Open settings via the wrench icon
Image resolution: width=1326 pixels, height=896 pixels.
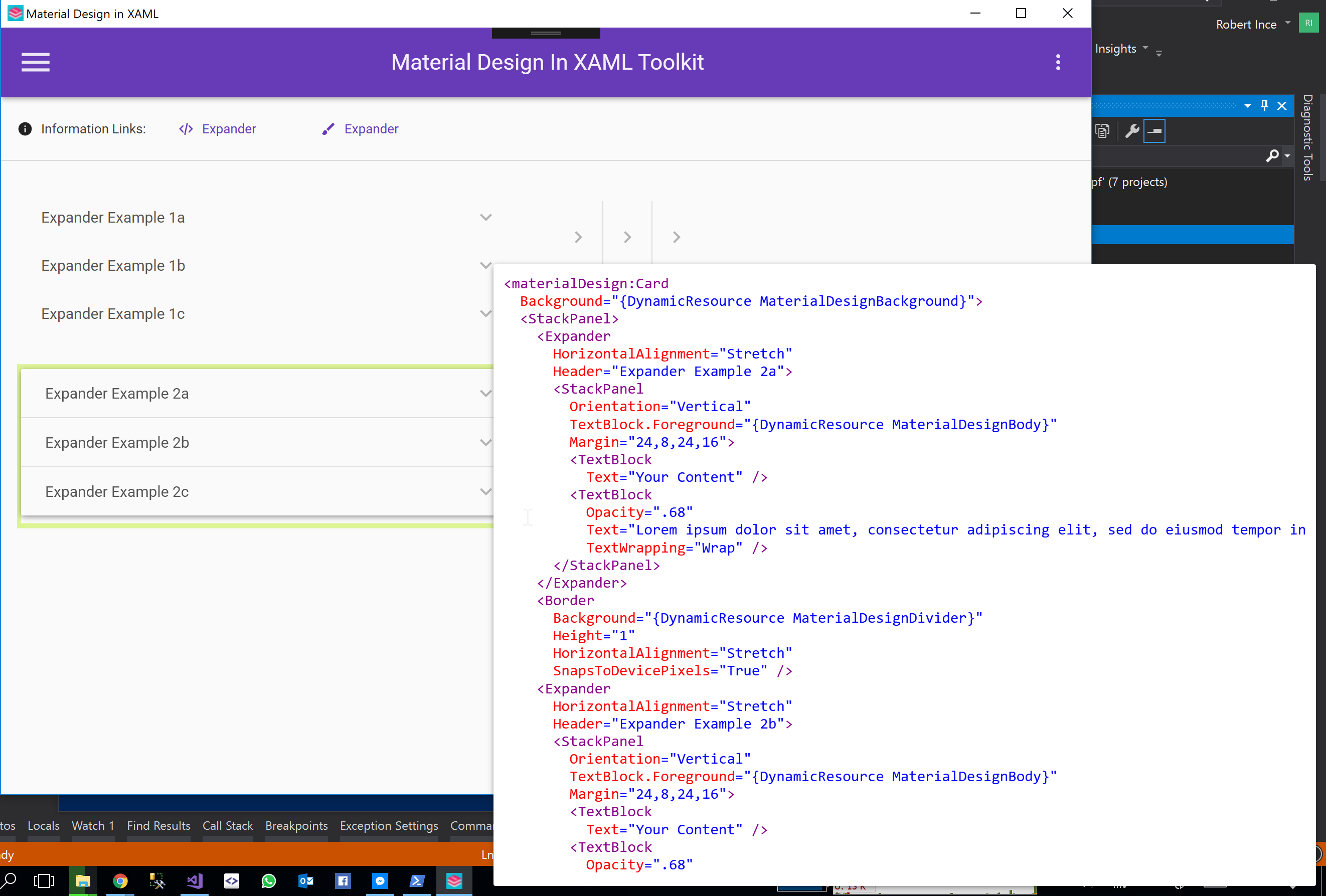[1132, 130]
